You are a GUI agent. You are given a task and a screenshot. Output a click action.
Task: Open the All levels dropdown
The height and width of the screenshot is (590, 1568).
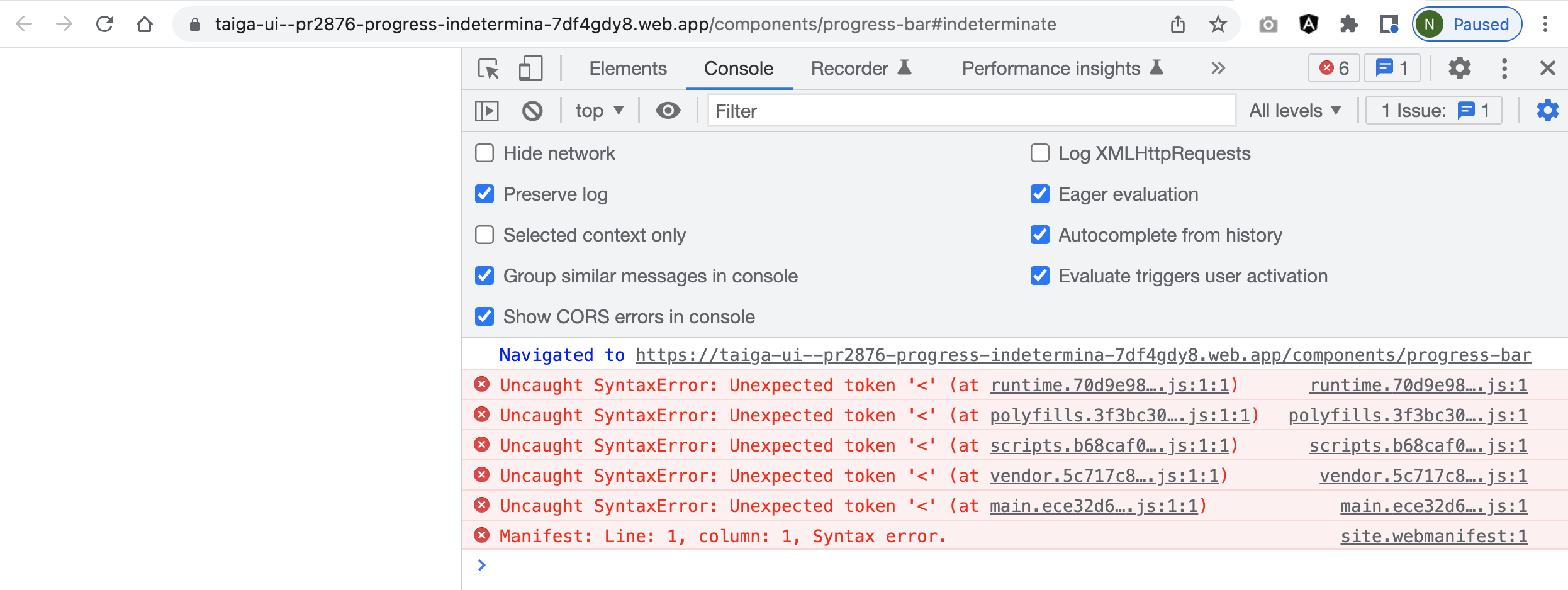[x=1296, y=110]
